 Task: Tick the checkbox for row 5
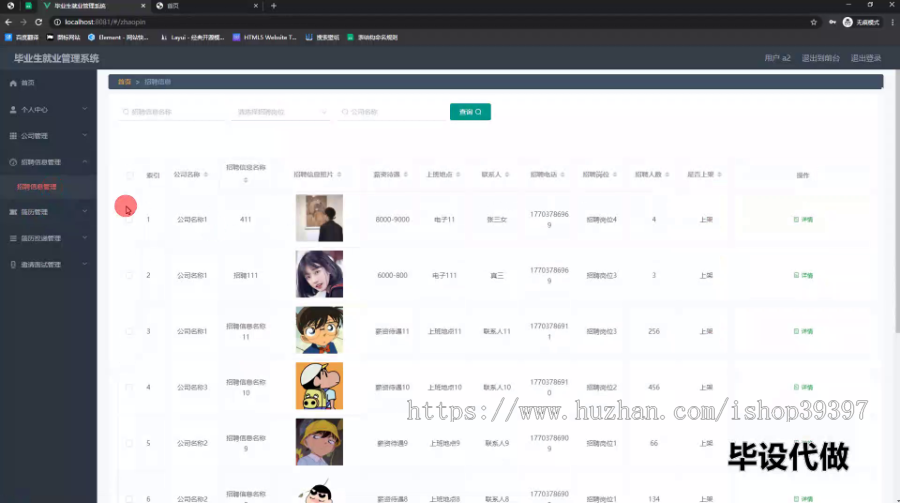point(129,443)
